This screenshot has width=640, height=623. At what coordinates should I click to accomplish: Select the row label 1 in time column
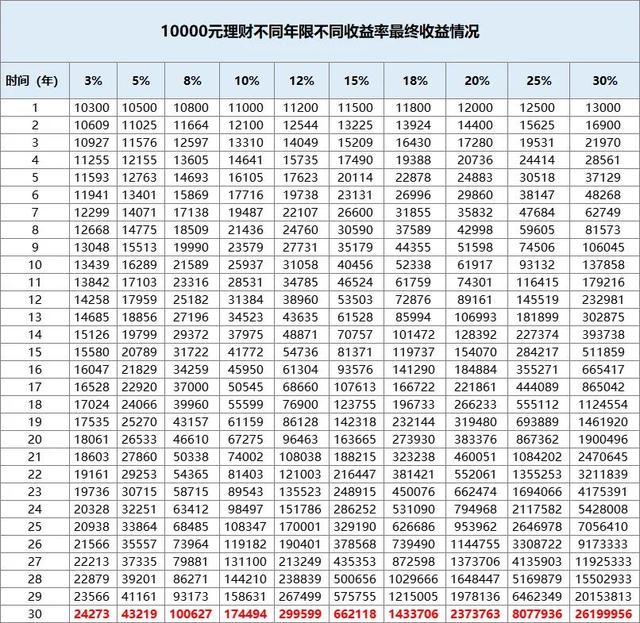click(x=35, y=108)
